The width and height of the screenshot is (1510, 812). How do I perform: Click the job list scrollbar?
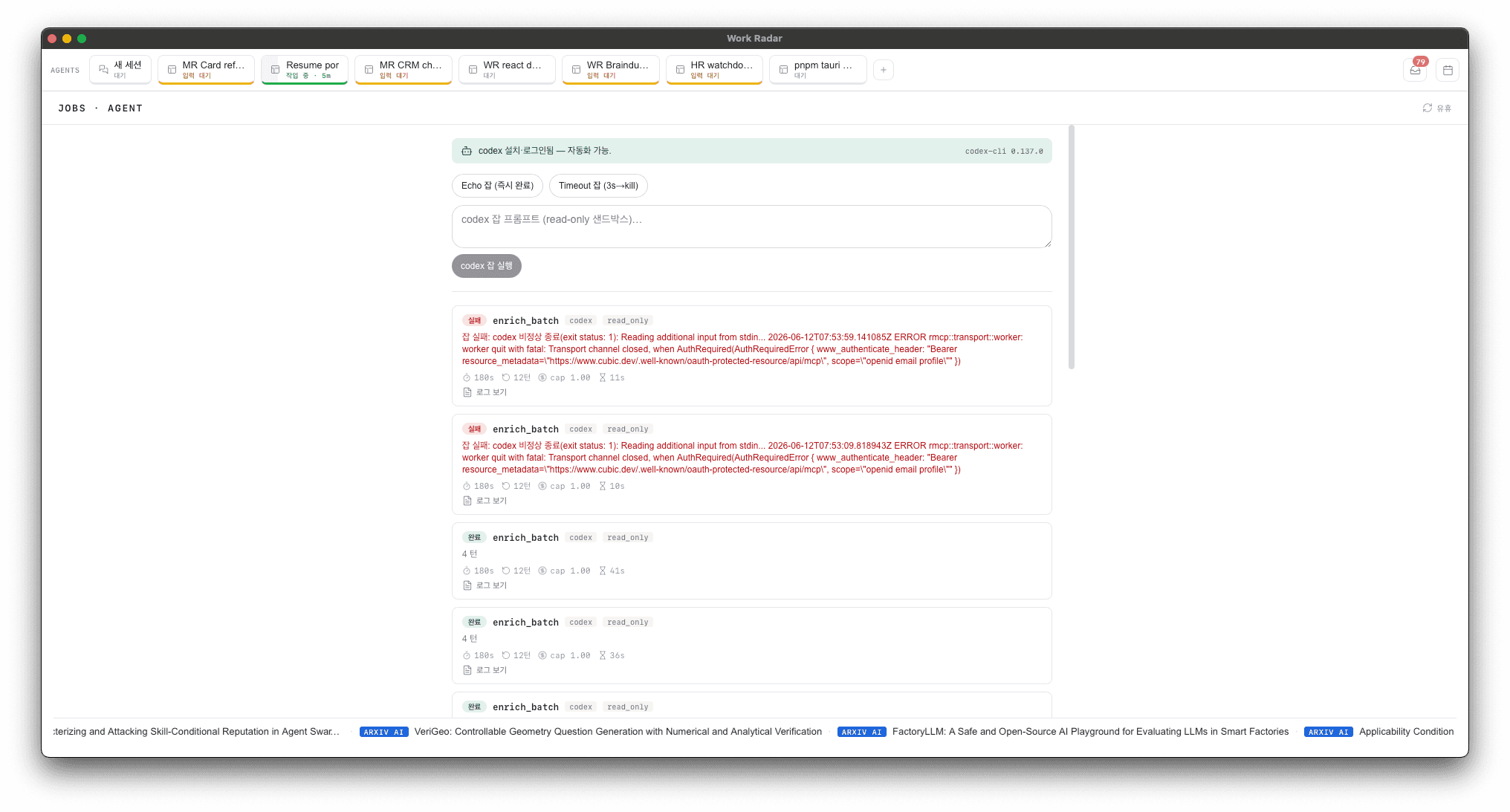point(1072,247)
